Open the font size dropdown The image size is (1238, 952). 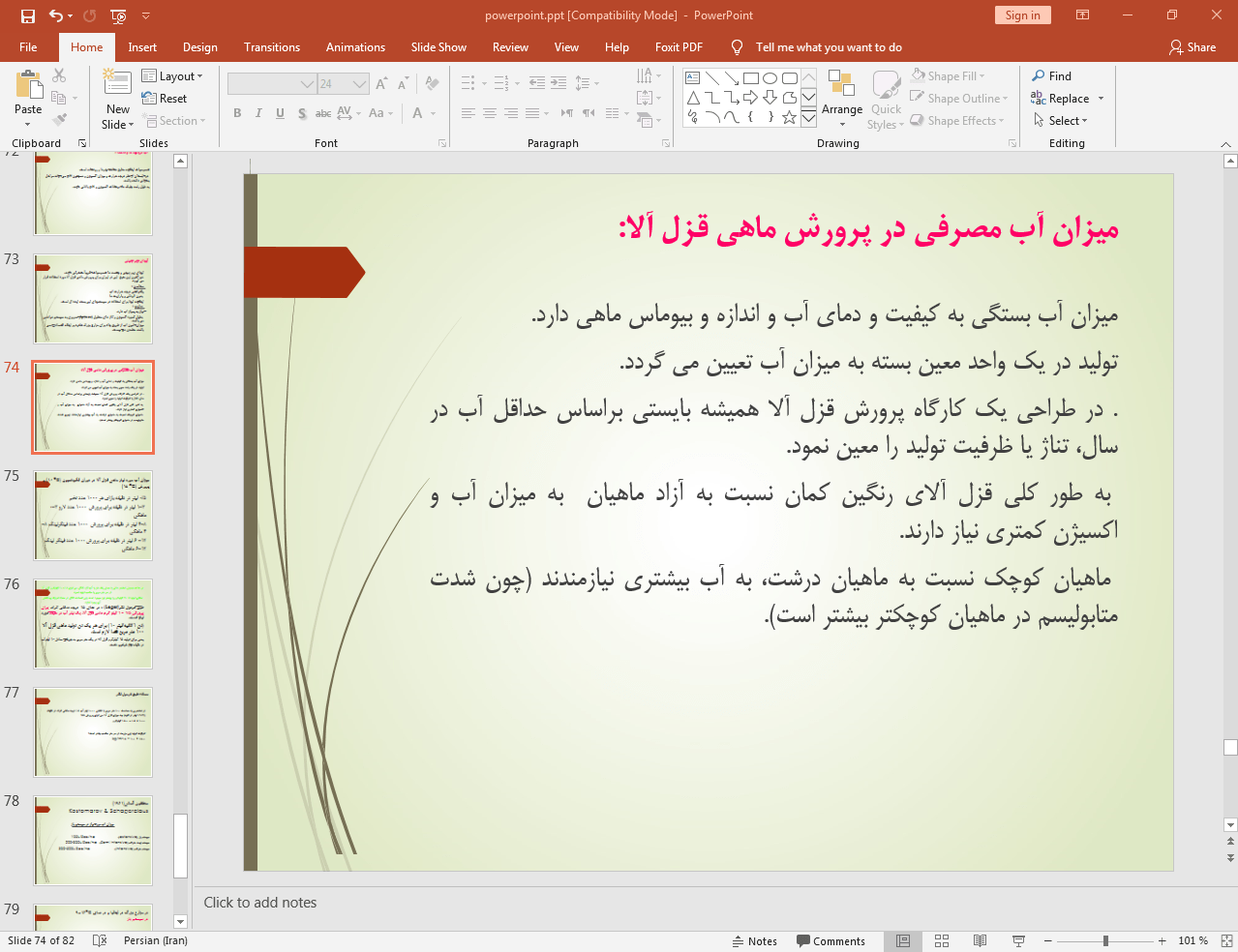point(360,84)
